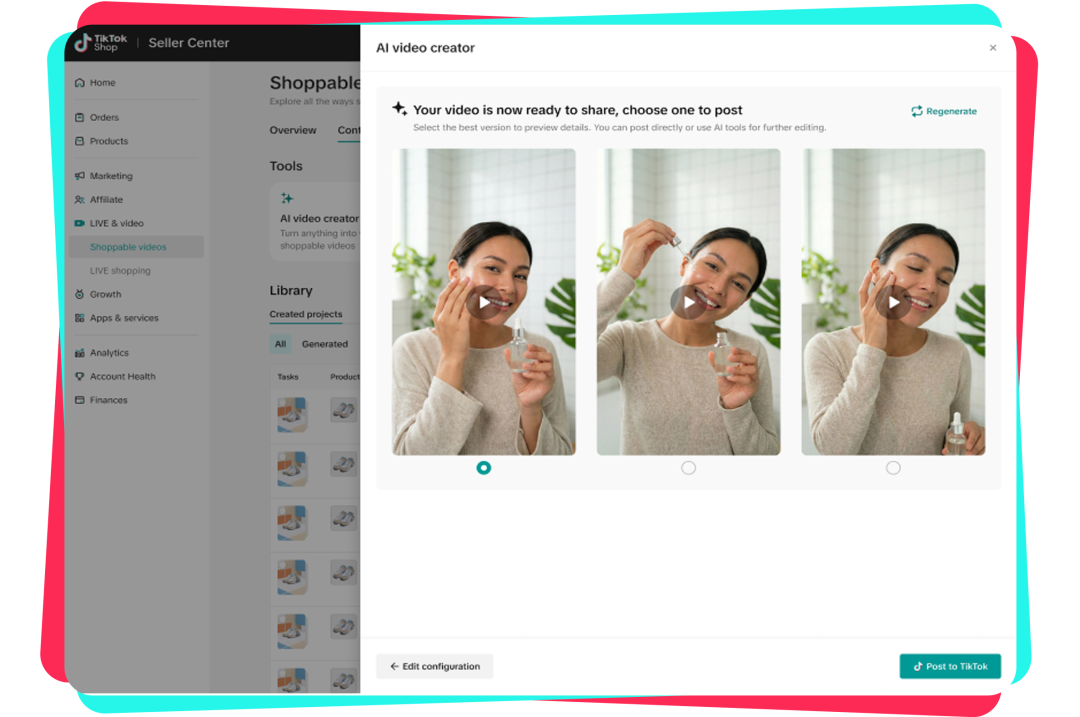The image size is (1080, 717).
Task: Select the third video version to post
Action: 893,467
